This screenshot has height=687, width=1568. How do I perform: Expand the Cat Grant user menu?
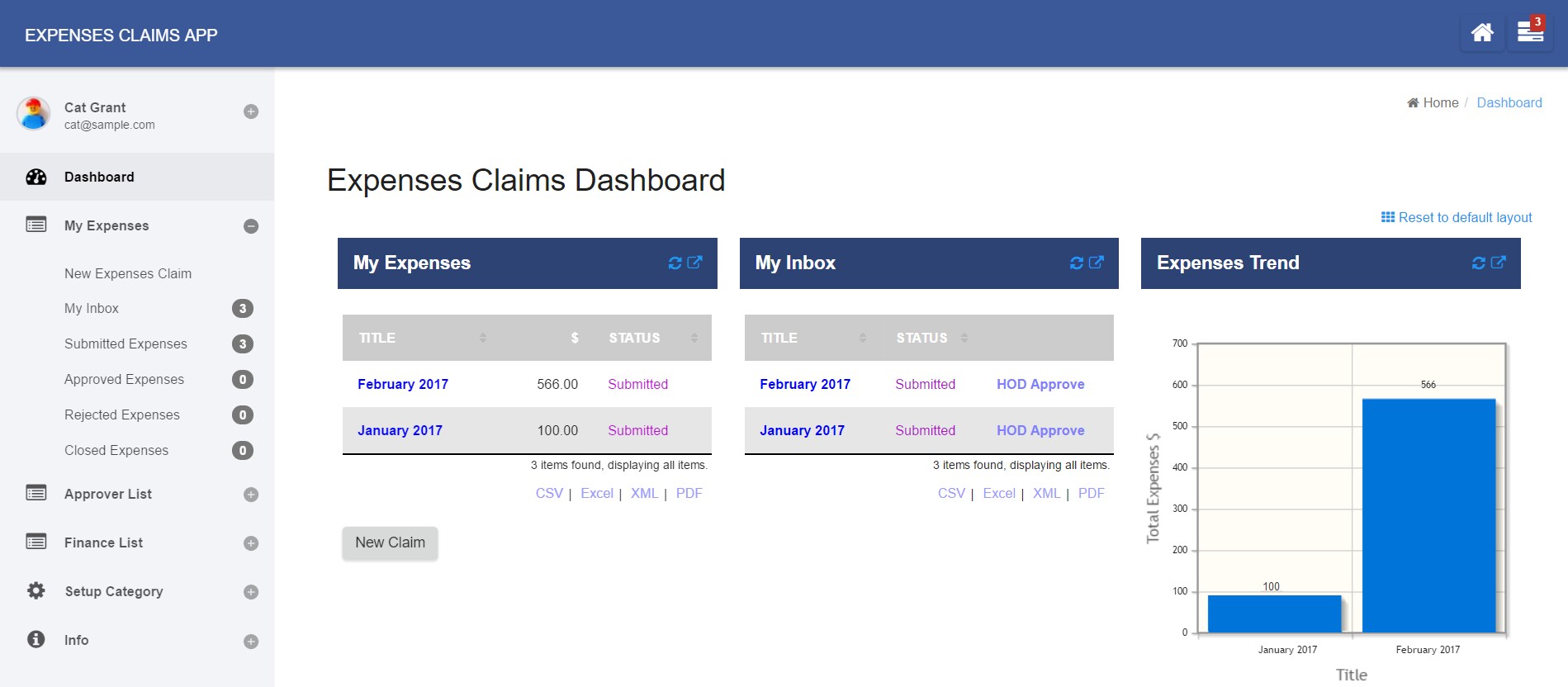[251, 111]
